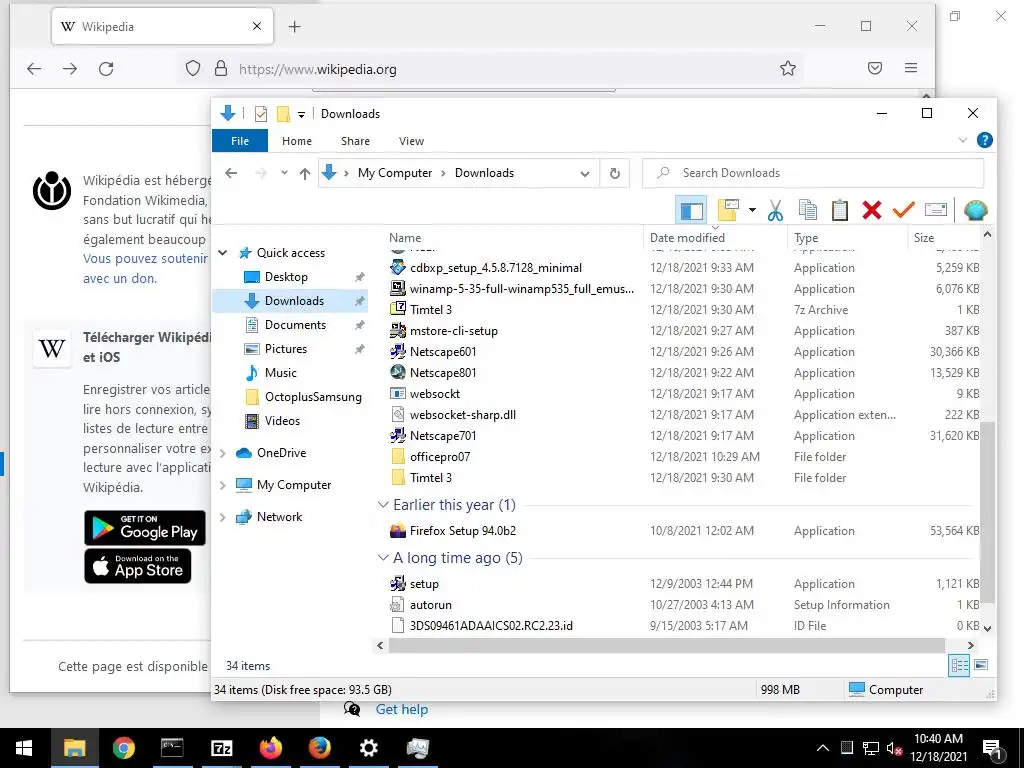Click the padlock site info icon

[x=221, y=69]
